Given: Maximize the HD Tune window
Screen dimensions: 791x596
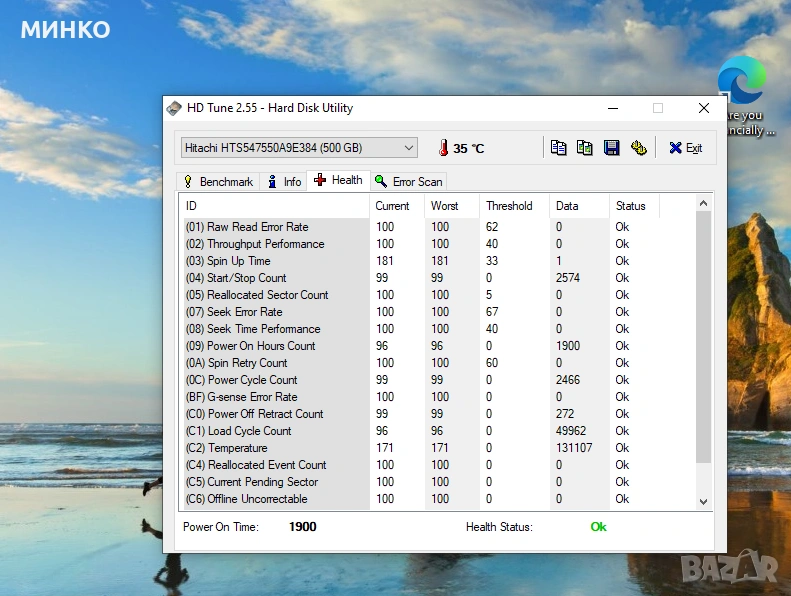Looking at the screenshot, I should (658, 108).
